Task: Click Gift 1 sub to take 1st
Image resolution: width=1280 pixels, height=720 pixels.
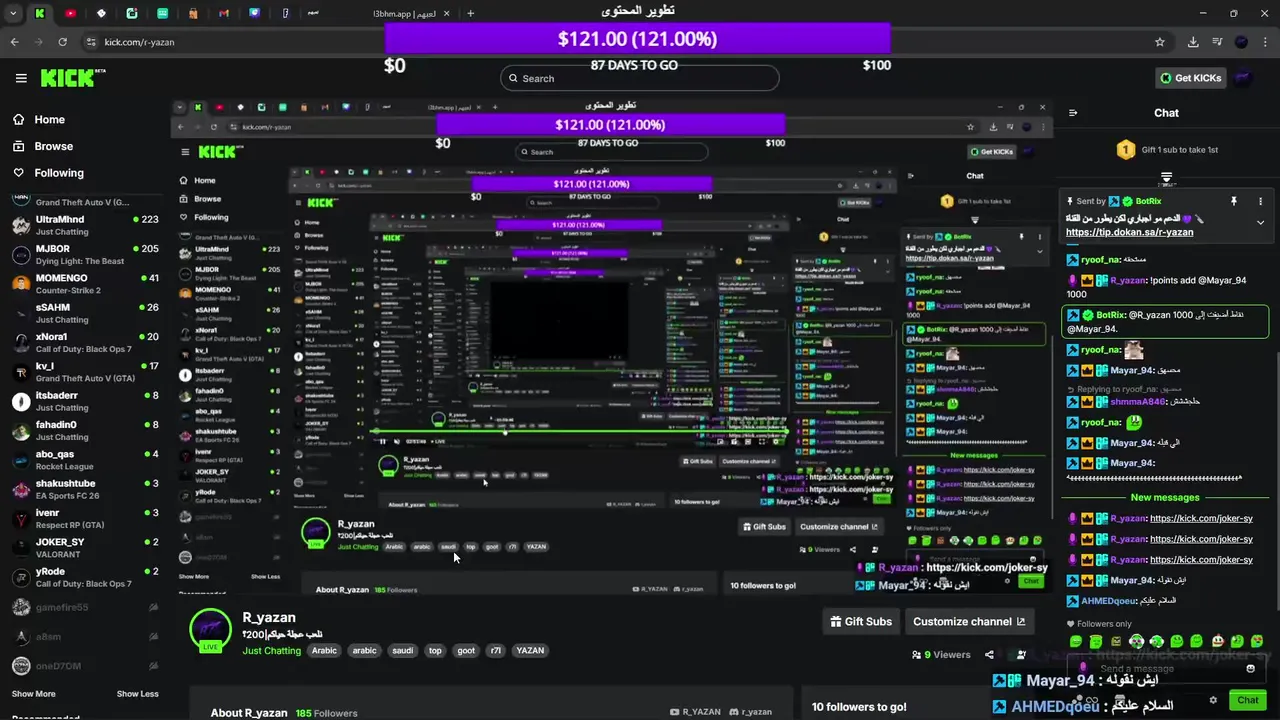Action: [x=1179, y=150]
